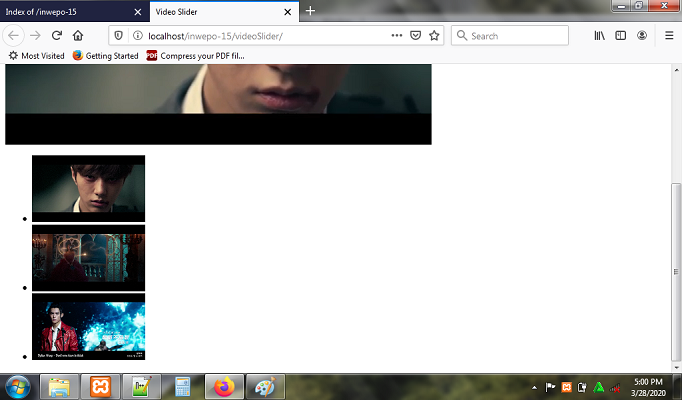This screenshot has height=400, width=682.
Task: Click the main video player
Action: (218, 104)
